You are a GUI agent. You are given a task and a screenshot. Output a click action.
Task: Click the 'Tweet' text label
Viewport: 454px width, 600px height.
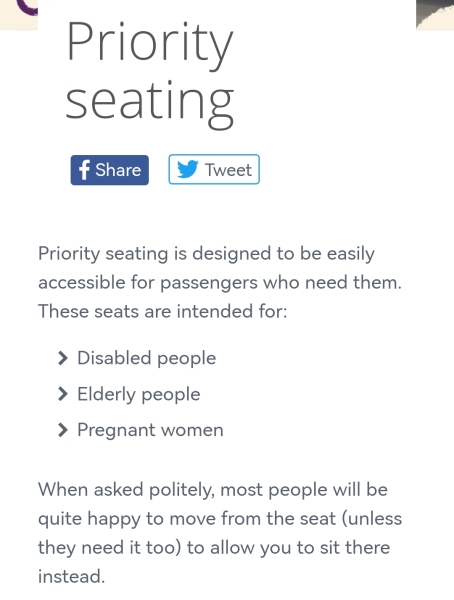pyautogui.click(x=228, y=170)
